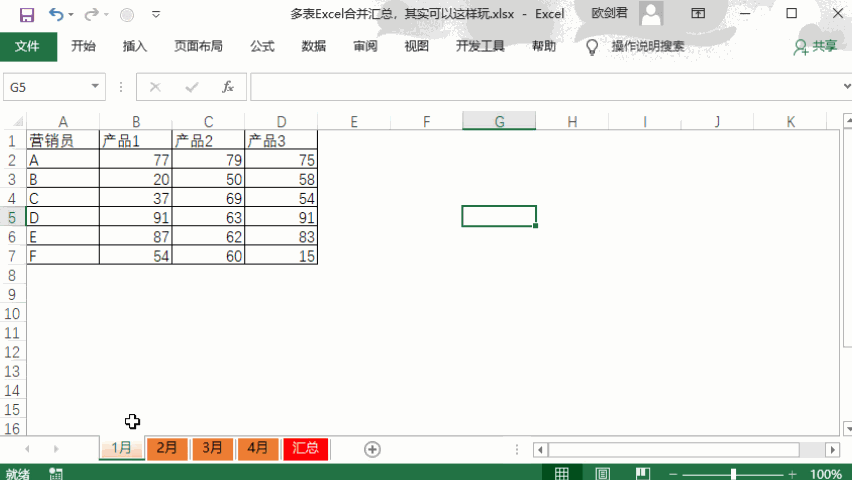Screen dimensions: 852x480
Task: Open the 页面布局 Page Layout tab
Action: pos(198,46)
